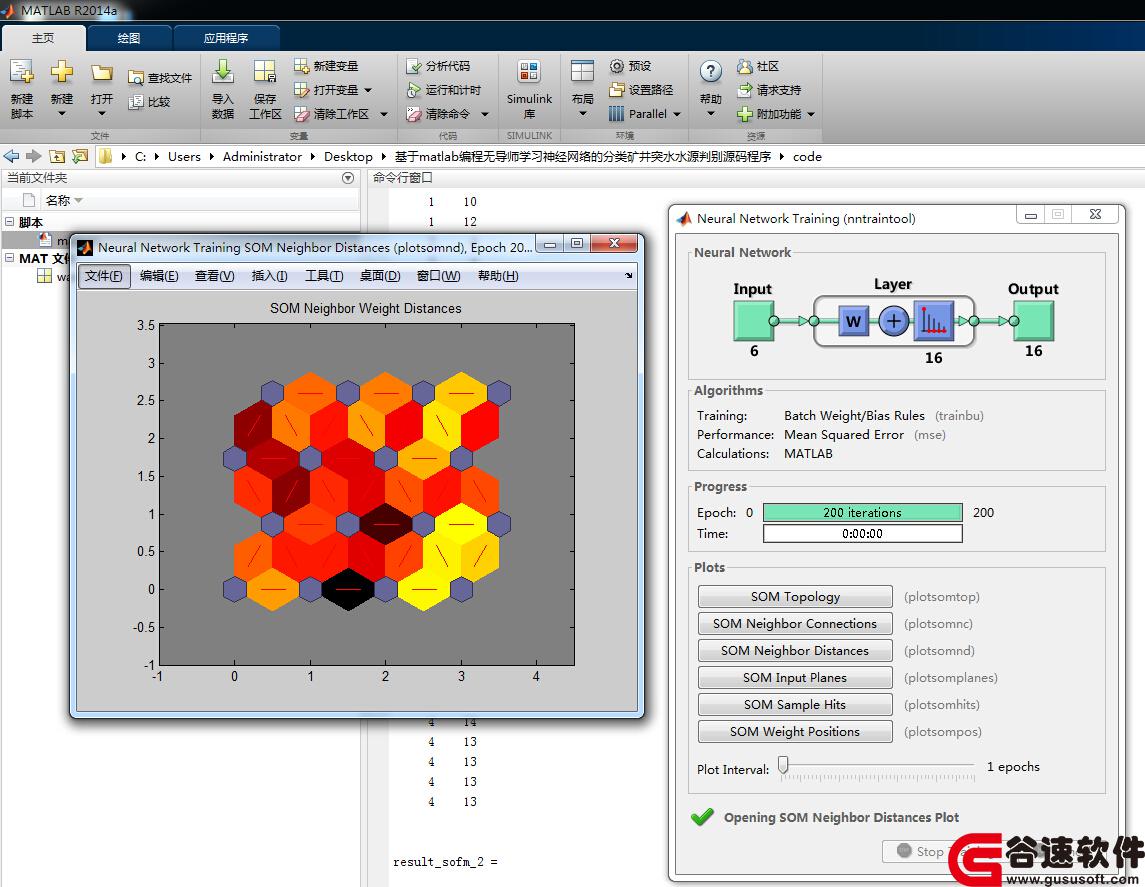Click SOM Input Planes button
The width and height of the screenshot is (1145, 887).
[795, 677]
